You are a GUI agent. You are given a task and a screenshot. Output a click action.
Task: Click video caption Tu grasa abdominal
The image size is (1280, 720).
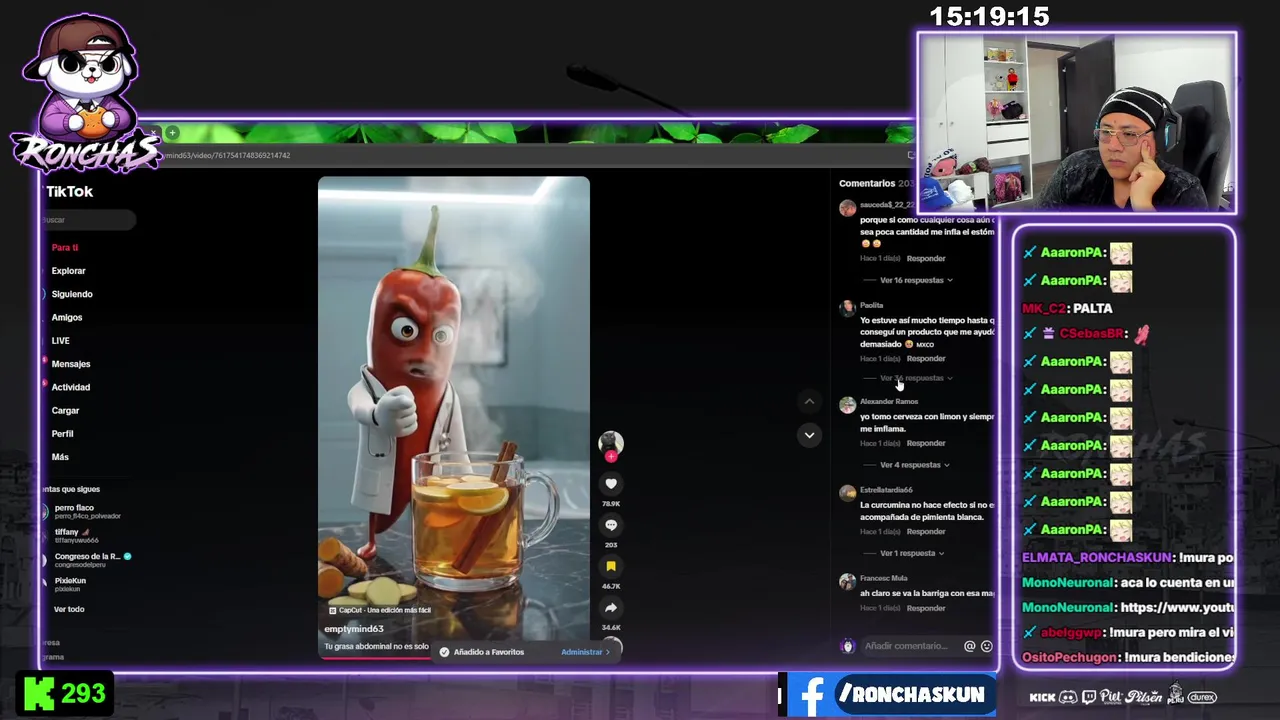click(376, 647)
